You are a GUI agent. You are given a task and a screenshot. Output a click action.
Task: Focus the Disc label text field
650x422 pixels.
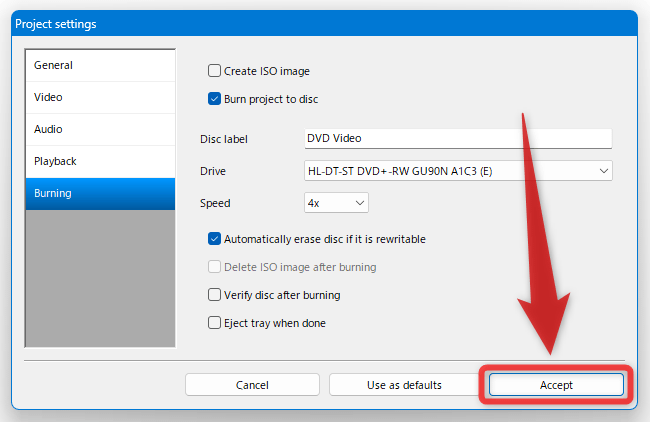pyautogui.click(x=458, y=138)
